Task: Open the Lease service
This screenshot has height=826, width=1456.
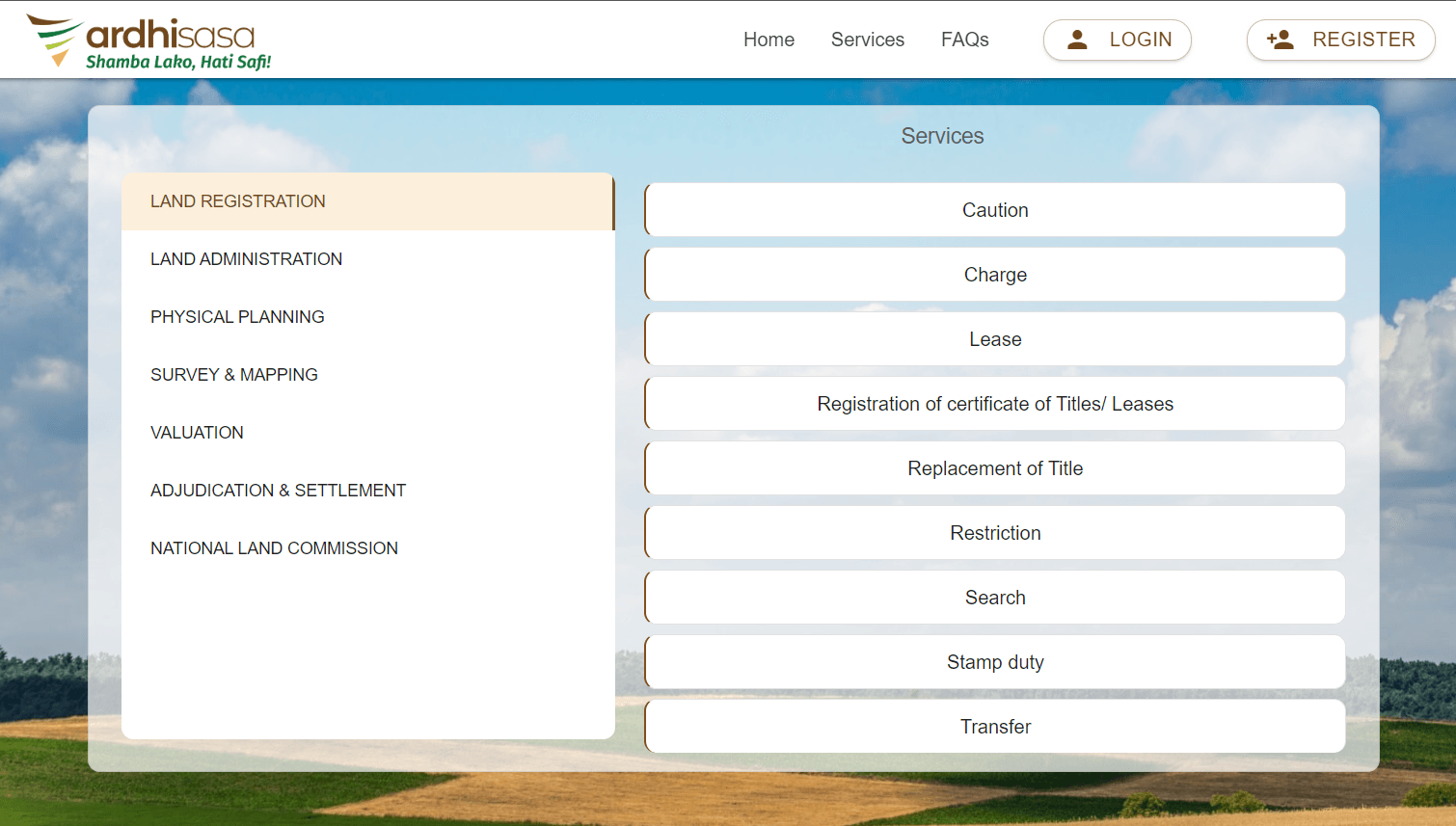Action: tap(995, 339)
